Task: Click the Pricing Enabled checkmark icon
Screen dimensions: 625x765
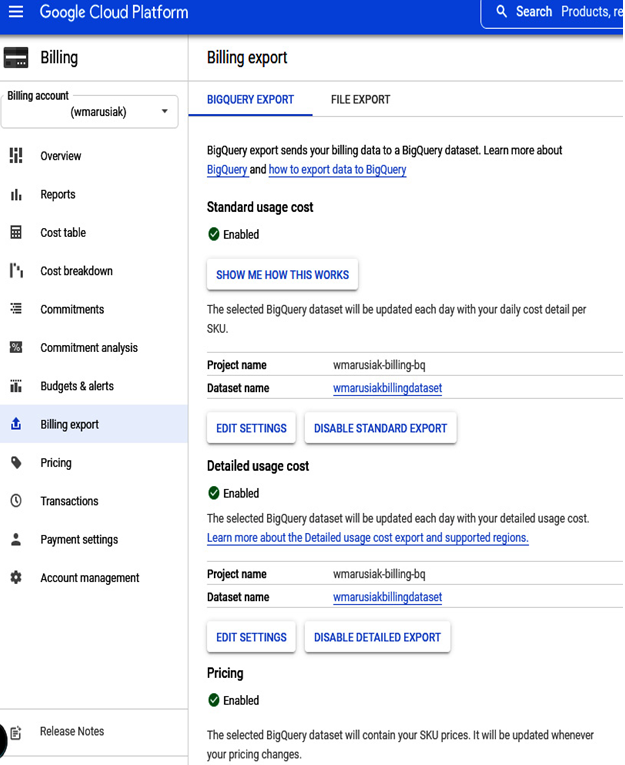Action: 214,700
